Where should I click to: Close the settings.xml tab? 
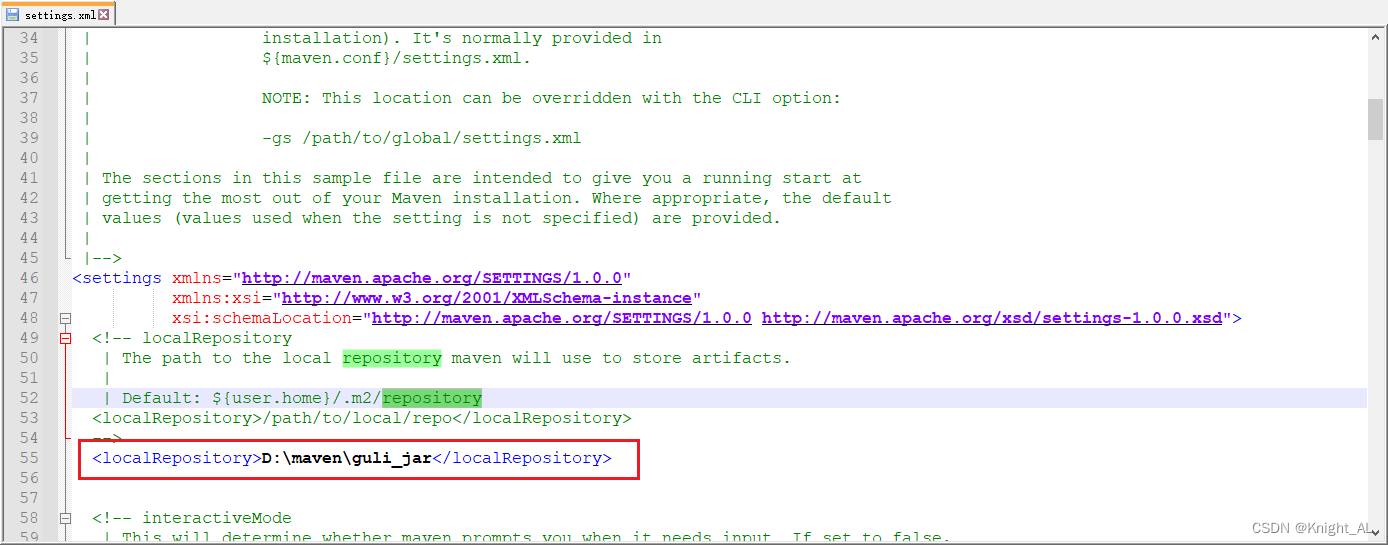point(104,14)
